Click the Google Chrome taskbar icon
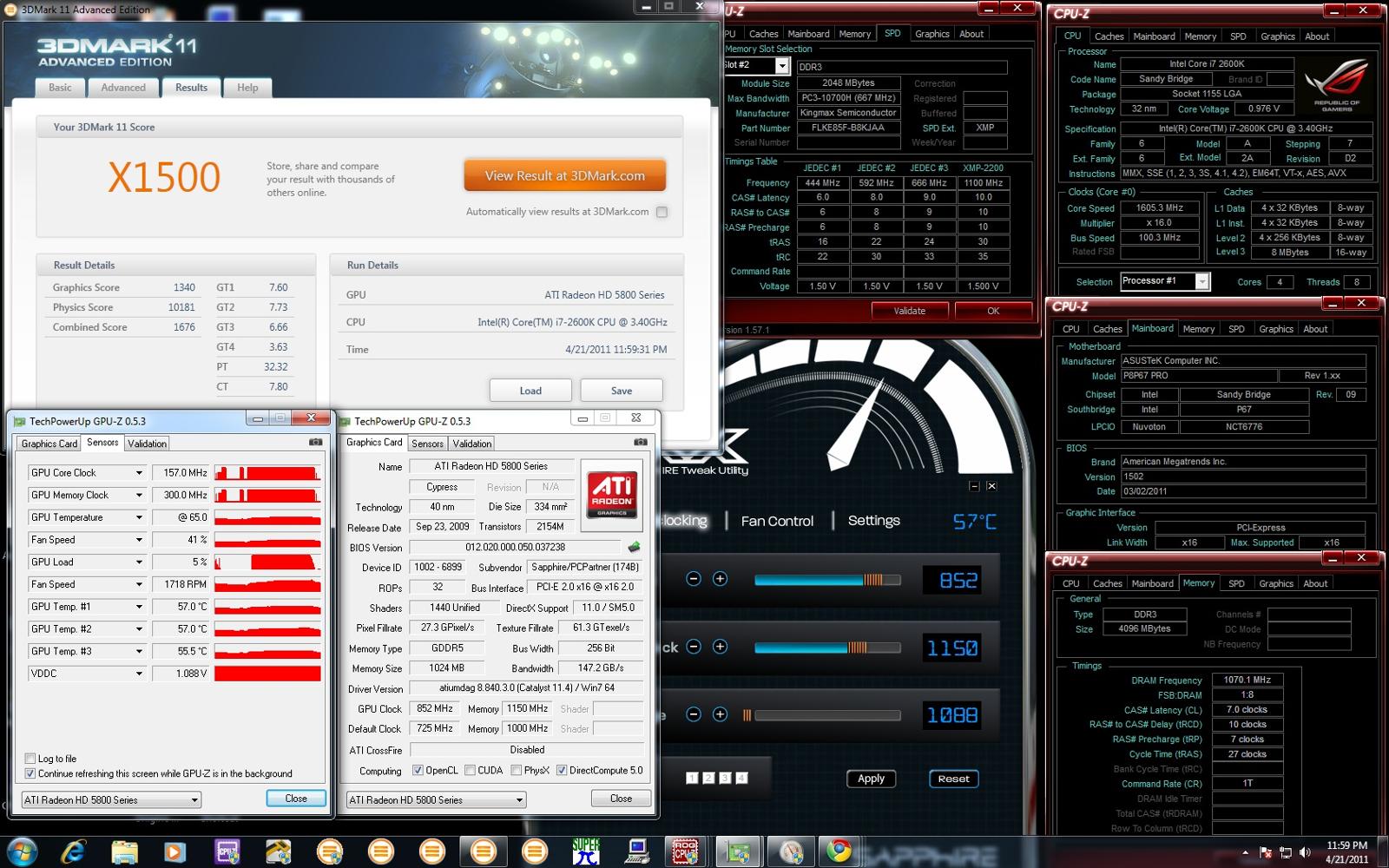 pyautogui.click(x=839, y=852)
